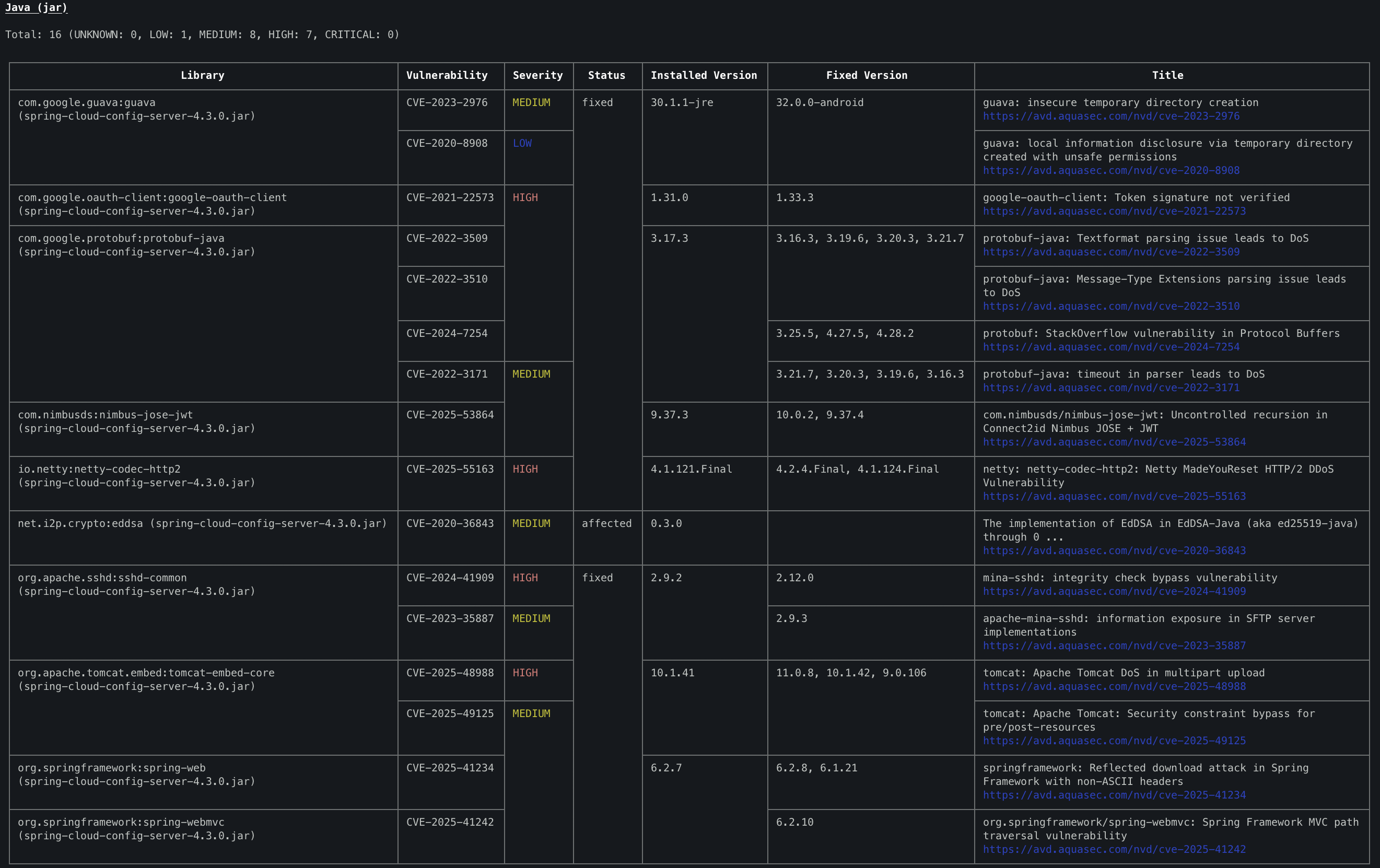Click the LOW severity label

point(522,144)
